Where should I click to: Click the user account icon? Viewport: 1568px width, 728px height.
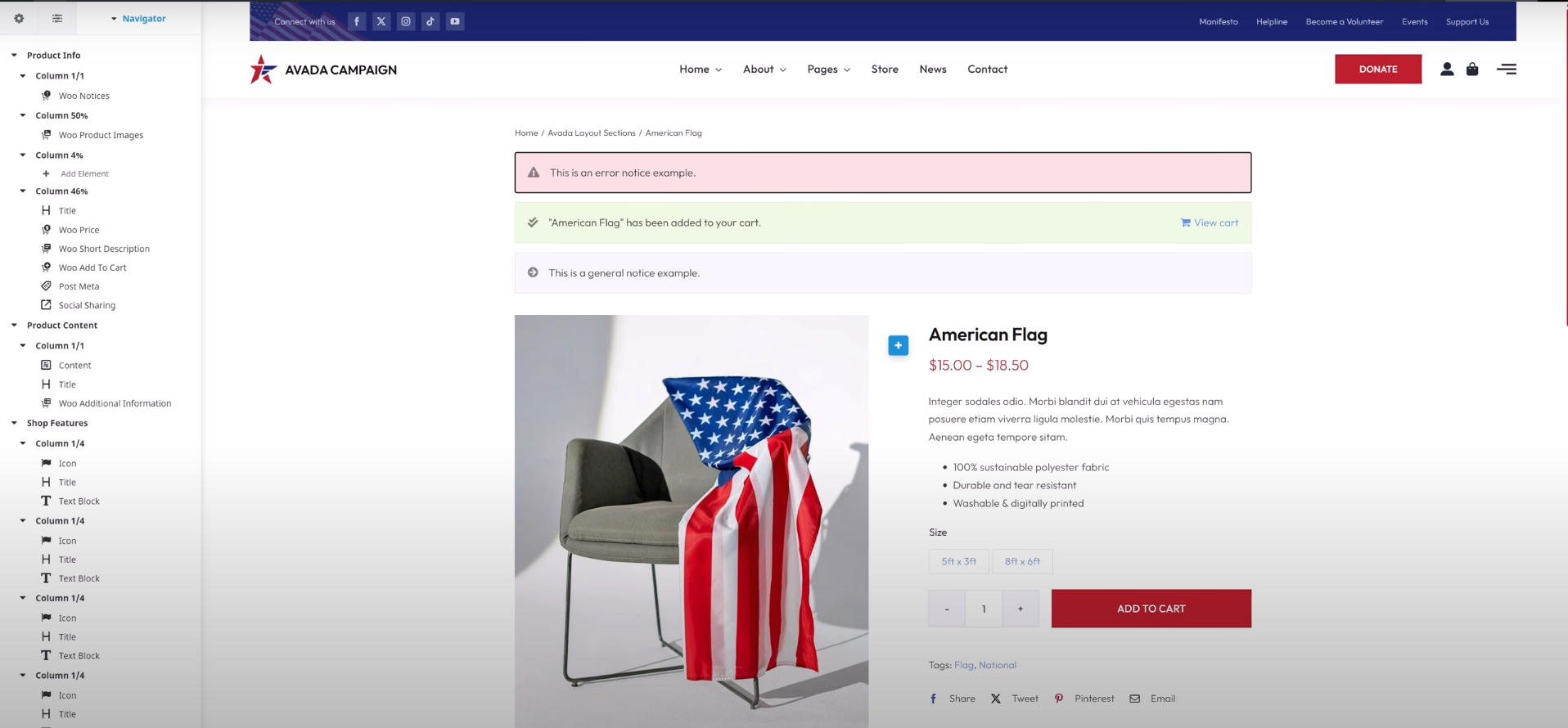(1447, 70)
